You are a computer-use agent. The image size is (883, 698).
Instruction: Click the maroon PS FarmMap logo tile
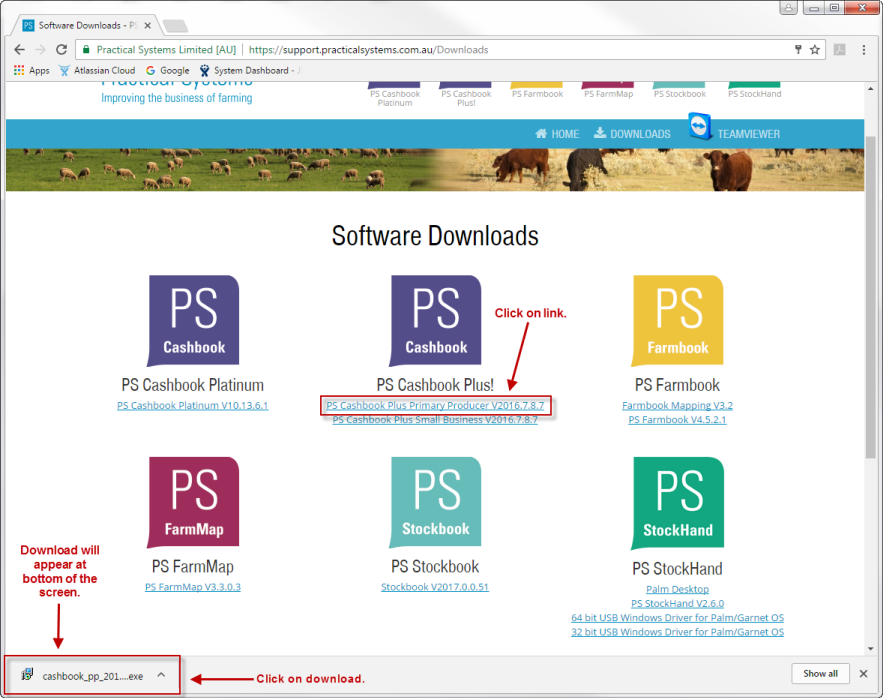(x=193, y=502)
